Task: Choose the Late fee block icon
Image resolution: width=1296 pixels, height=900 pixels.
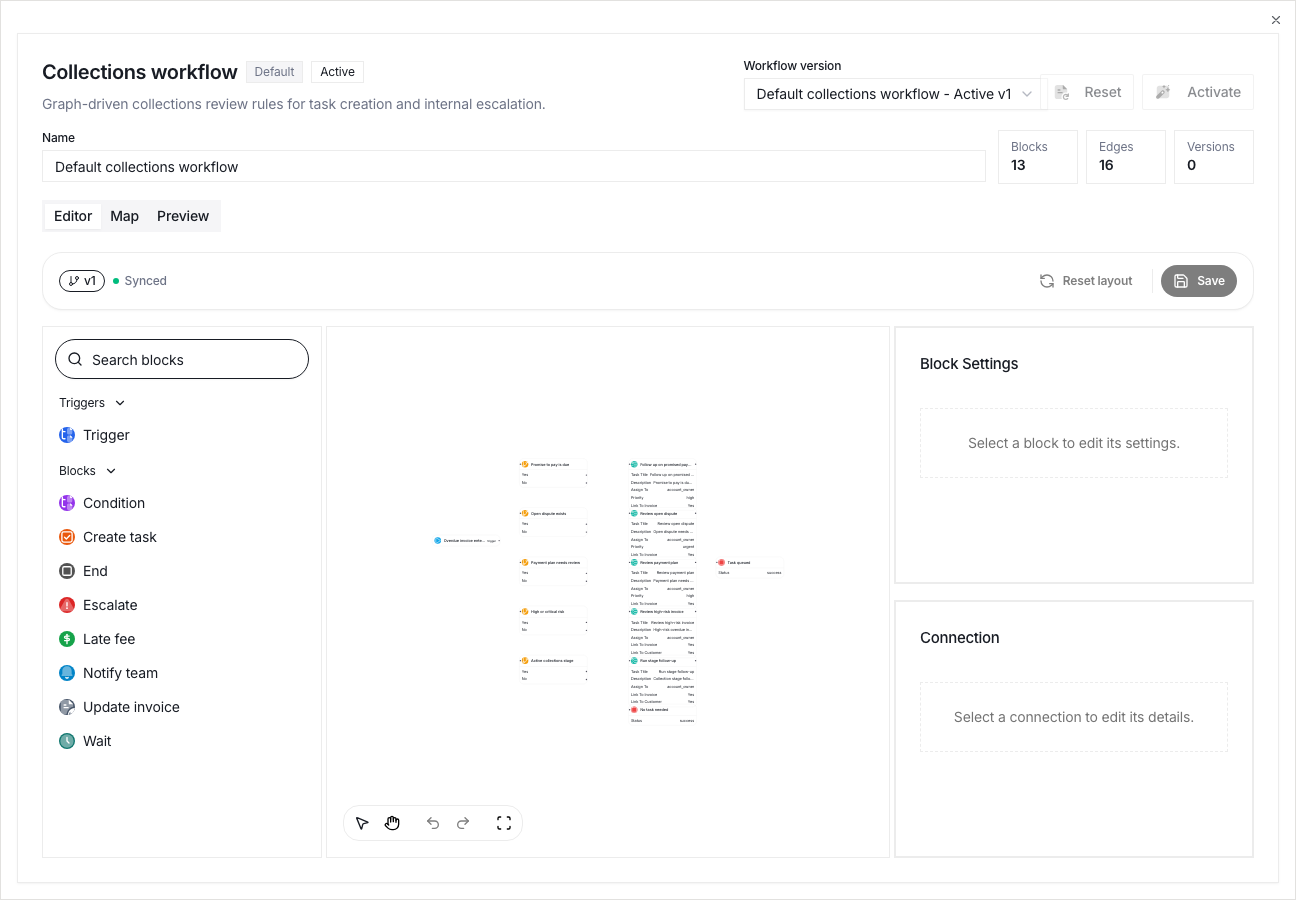Action: [67, 639]
